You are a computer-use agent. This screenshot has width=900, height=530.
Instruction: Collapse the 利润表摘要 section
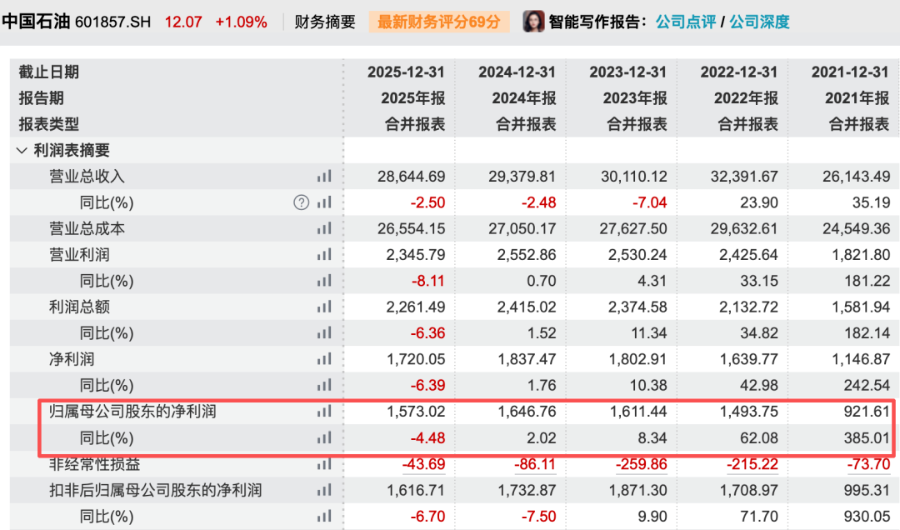(x=22, y=151)
